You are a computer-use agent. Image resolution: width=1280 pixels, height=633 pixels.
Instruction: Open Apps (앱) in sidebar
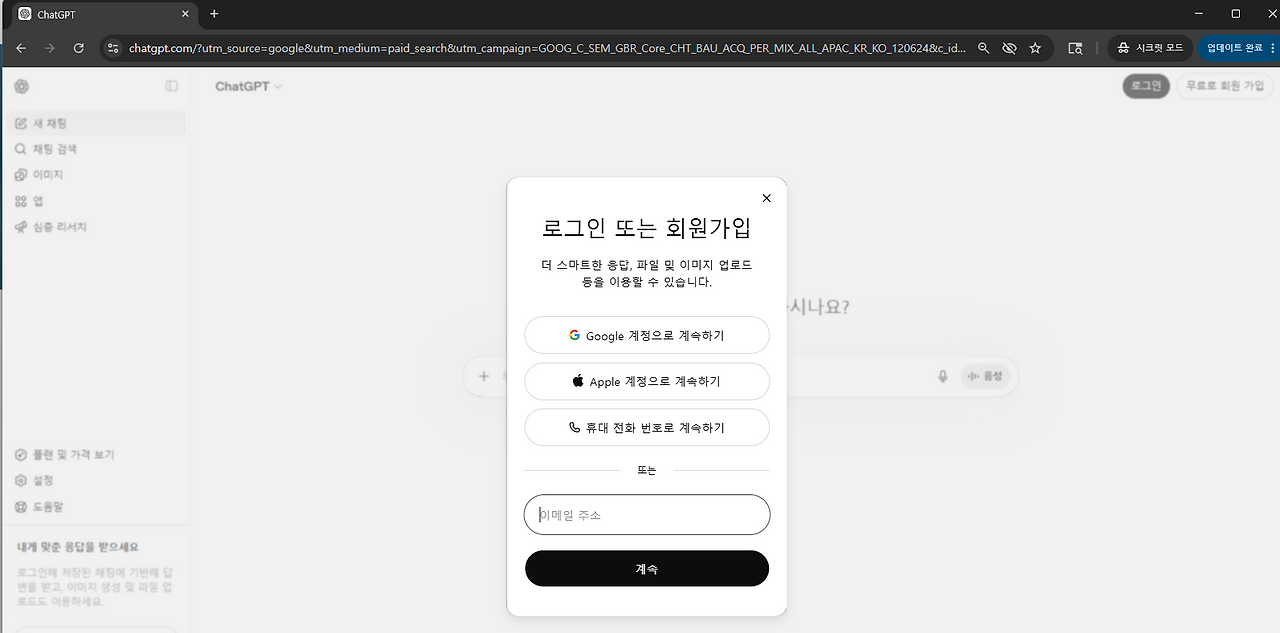point(96,201)
